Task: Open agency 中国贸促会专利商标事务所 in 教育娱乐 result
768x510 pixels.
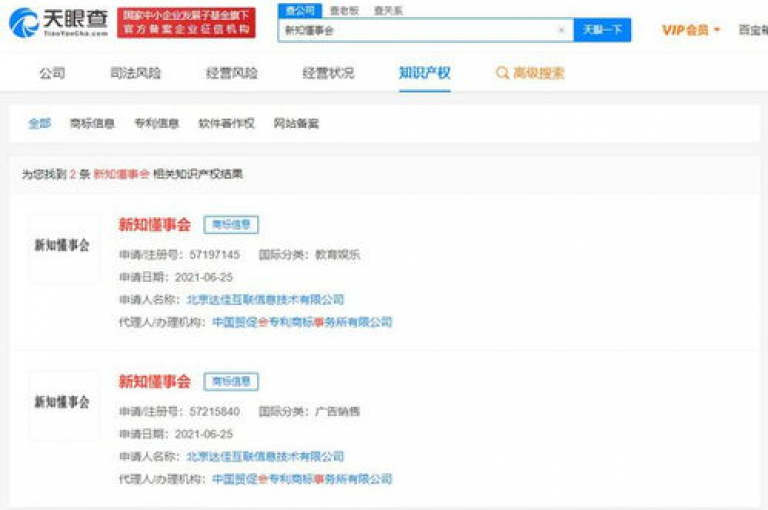Action: pyautogui.click(x=302, y=322)
